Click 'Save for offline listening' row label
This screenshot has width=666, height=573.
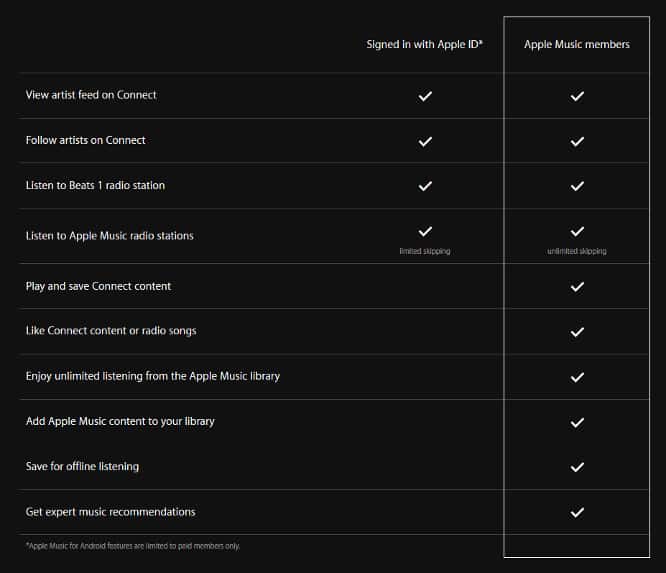(82, 467)
